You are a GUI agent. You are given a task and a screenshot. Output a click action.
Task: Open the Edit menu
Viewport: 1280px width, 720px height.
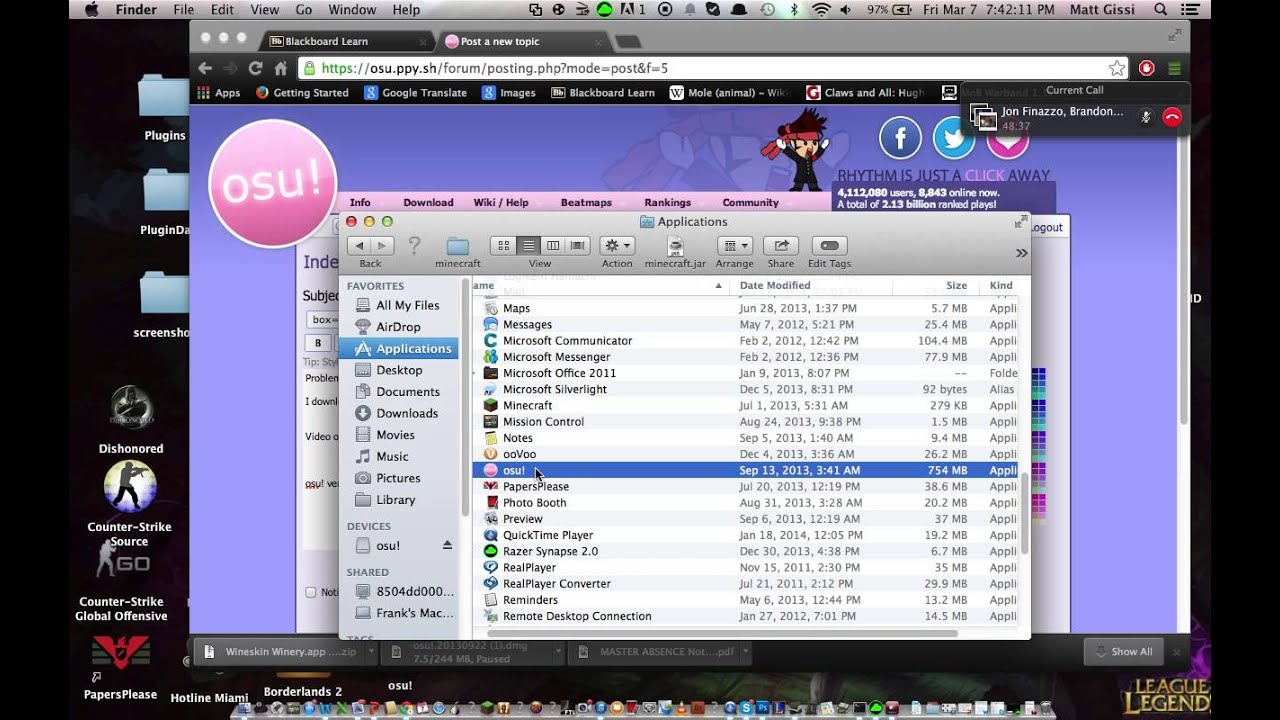pos(222,10)
